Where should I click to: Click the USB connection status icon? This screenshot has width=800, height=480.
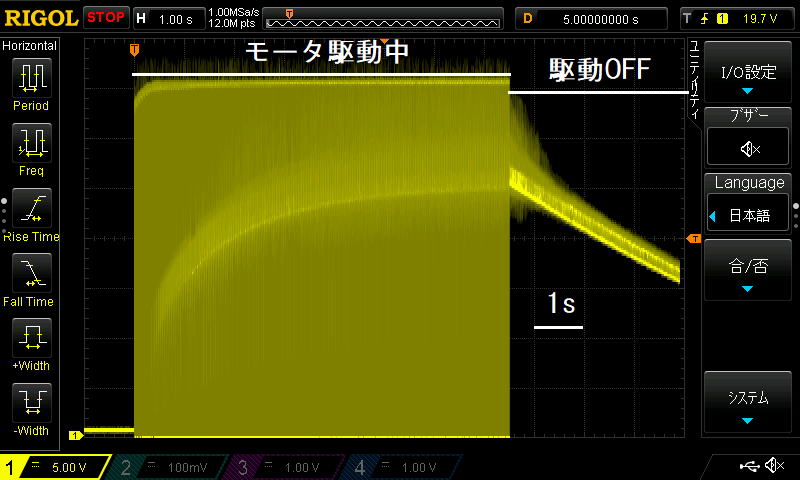click(749, 465)
